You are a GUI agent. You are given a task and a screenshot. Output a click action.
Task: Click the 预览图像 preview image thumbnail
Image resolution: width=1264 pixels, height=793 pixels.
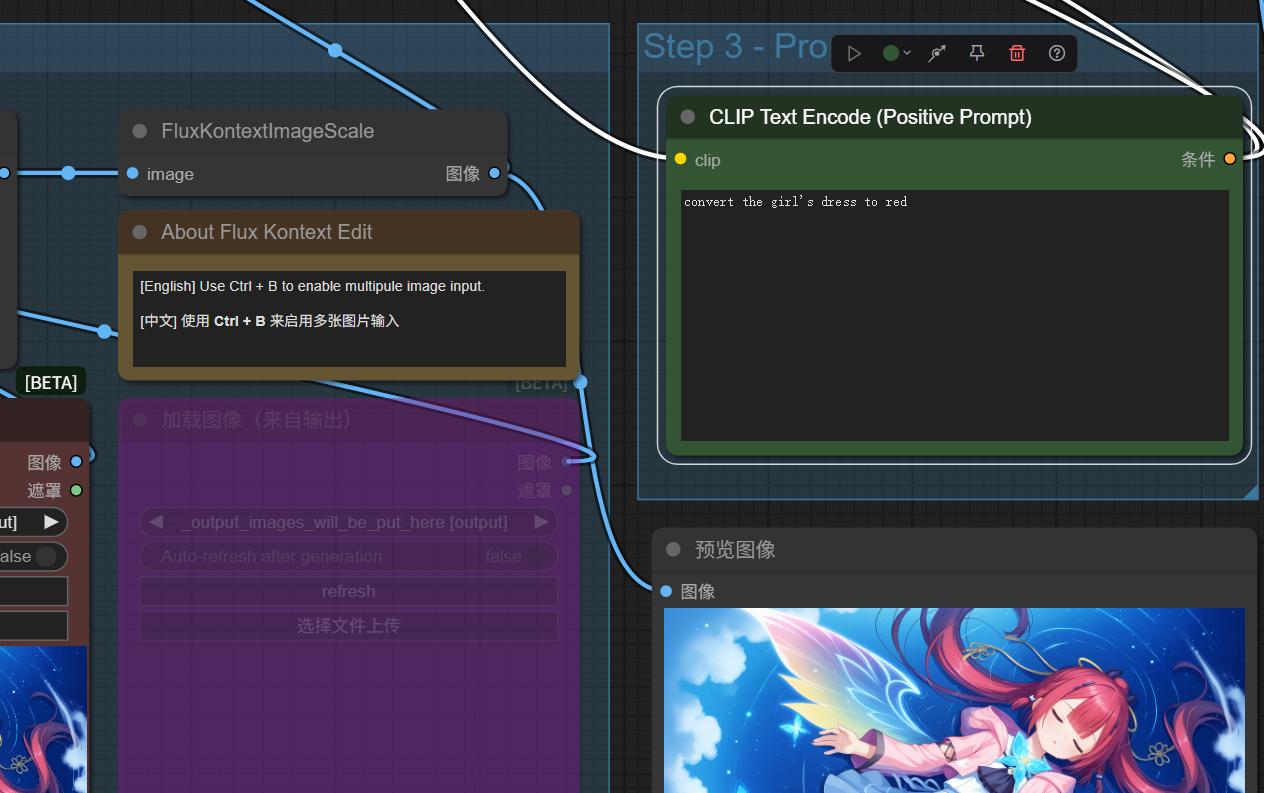(954, 700)
